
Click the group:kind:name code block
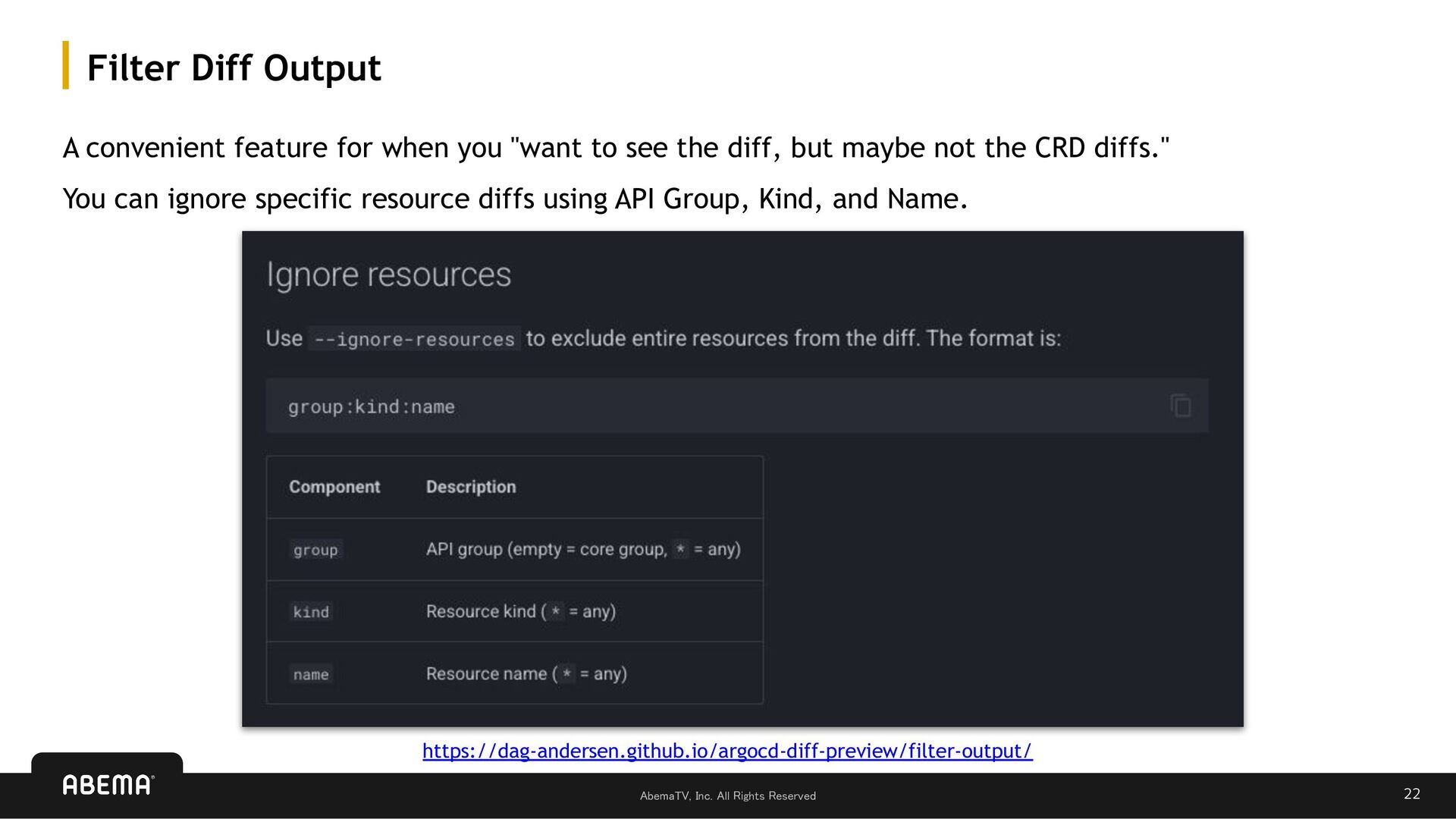(x=737, y=406)
